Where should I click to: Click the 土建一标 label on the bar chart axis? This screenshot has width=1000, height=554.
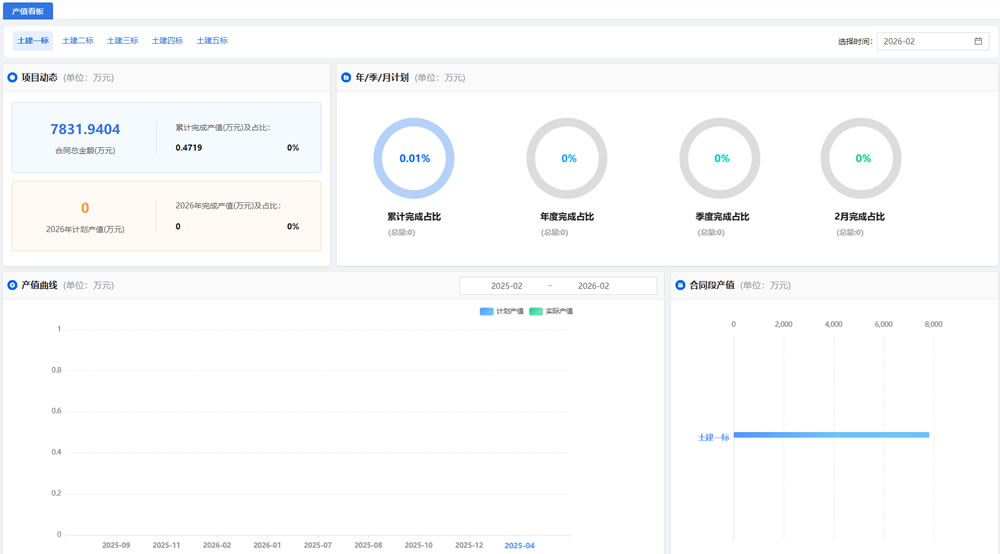pyautogui.click(x=712, y=437)
